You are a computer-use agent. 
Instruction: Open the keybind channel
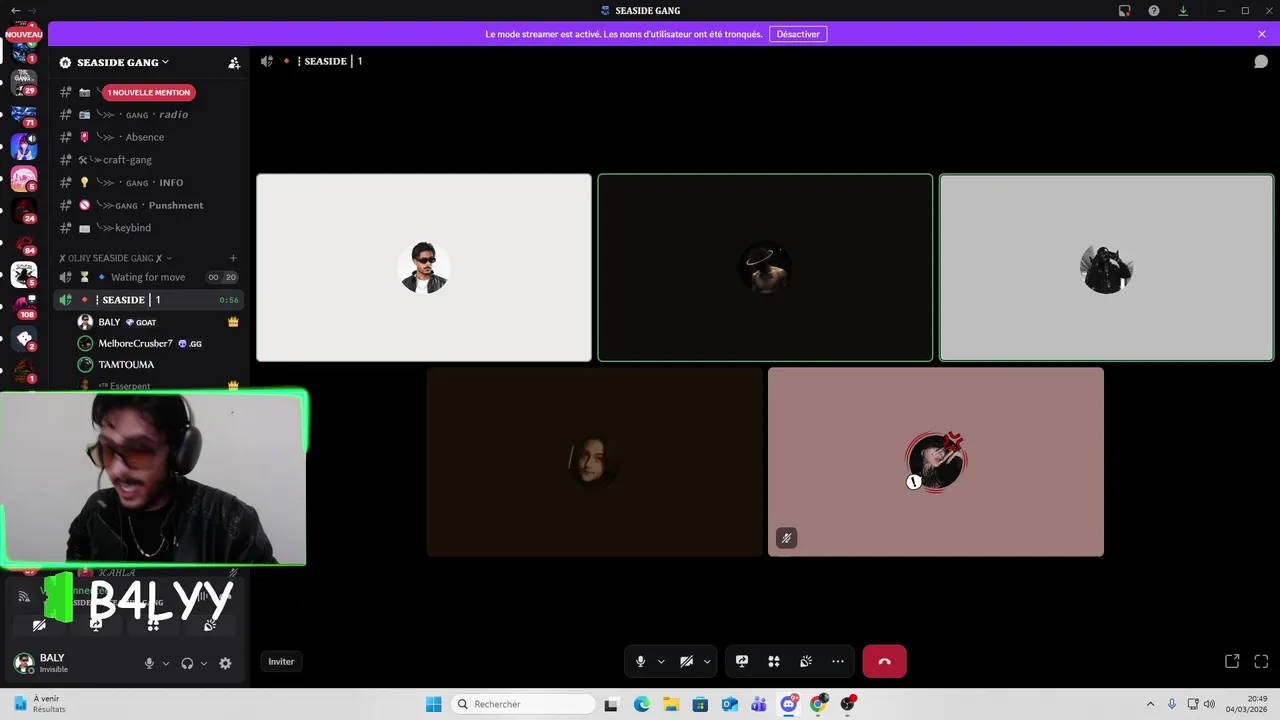pos(150,228)
